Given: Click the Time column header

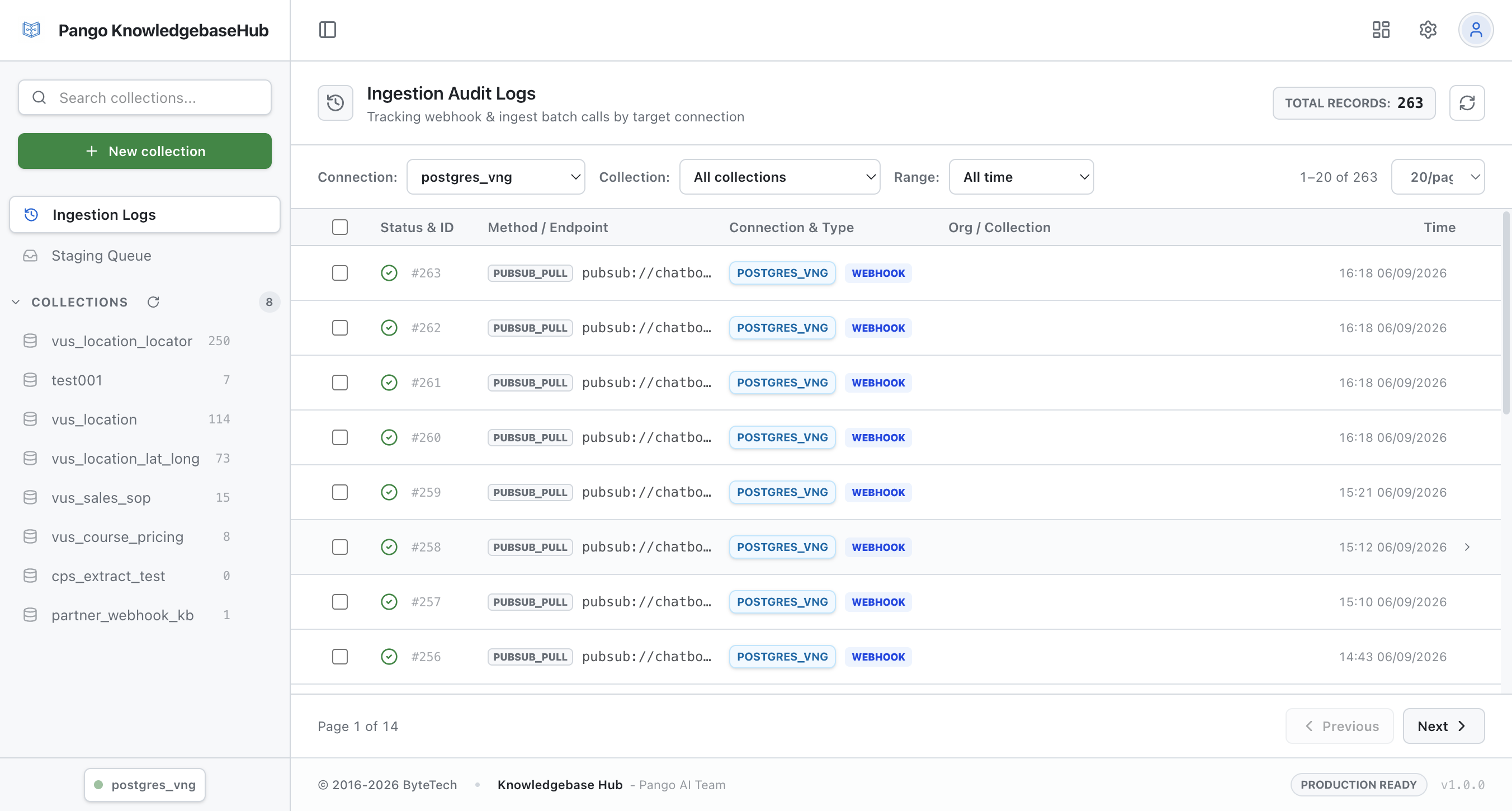Looking at the screenshot, I should click(1439, 227).
